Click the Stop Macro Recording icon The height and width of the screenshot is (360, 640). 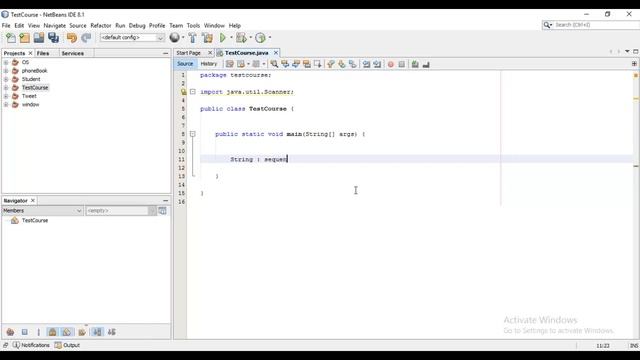point(402,64)
